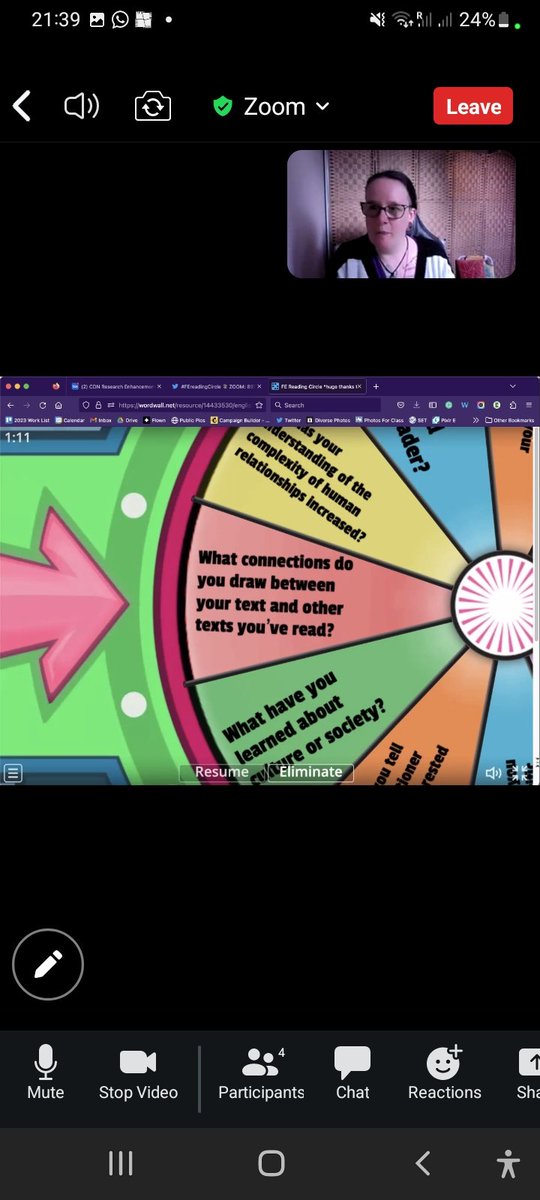Toggle the Wordwall sound volume icon
Screen dimensions: 540x1200
point(493,773)
